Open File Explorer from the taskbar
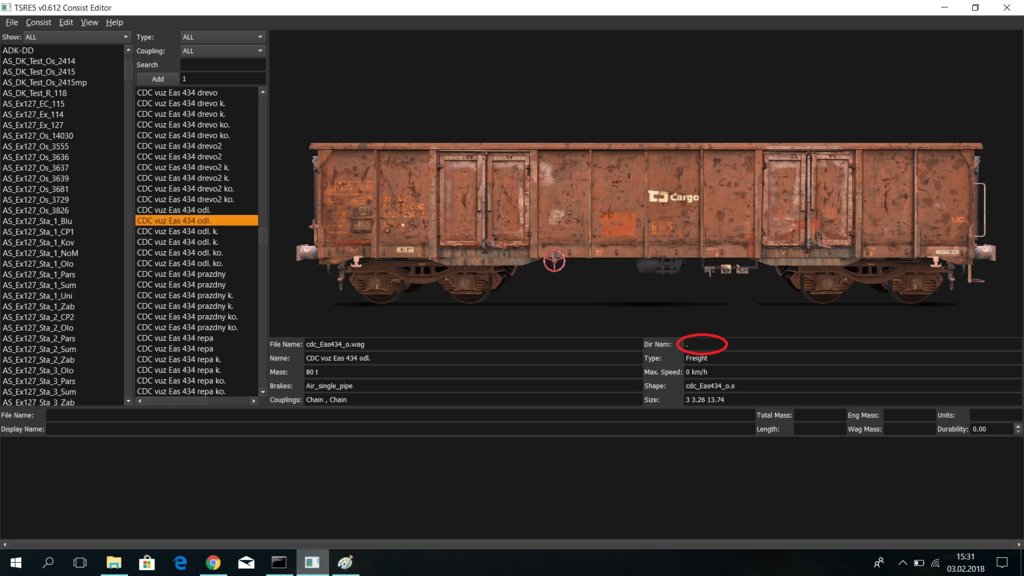The height and width of the screenshot is (576, 1024). click(113, 563)
